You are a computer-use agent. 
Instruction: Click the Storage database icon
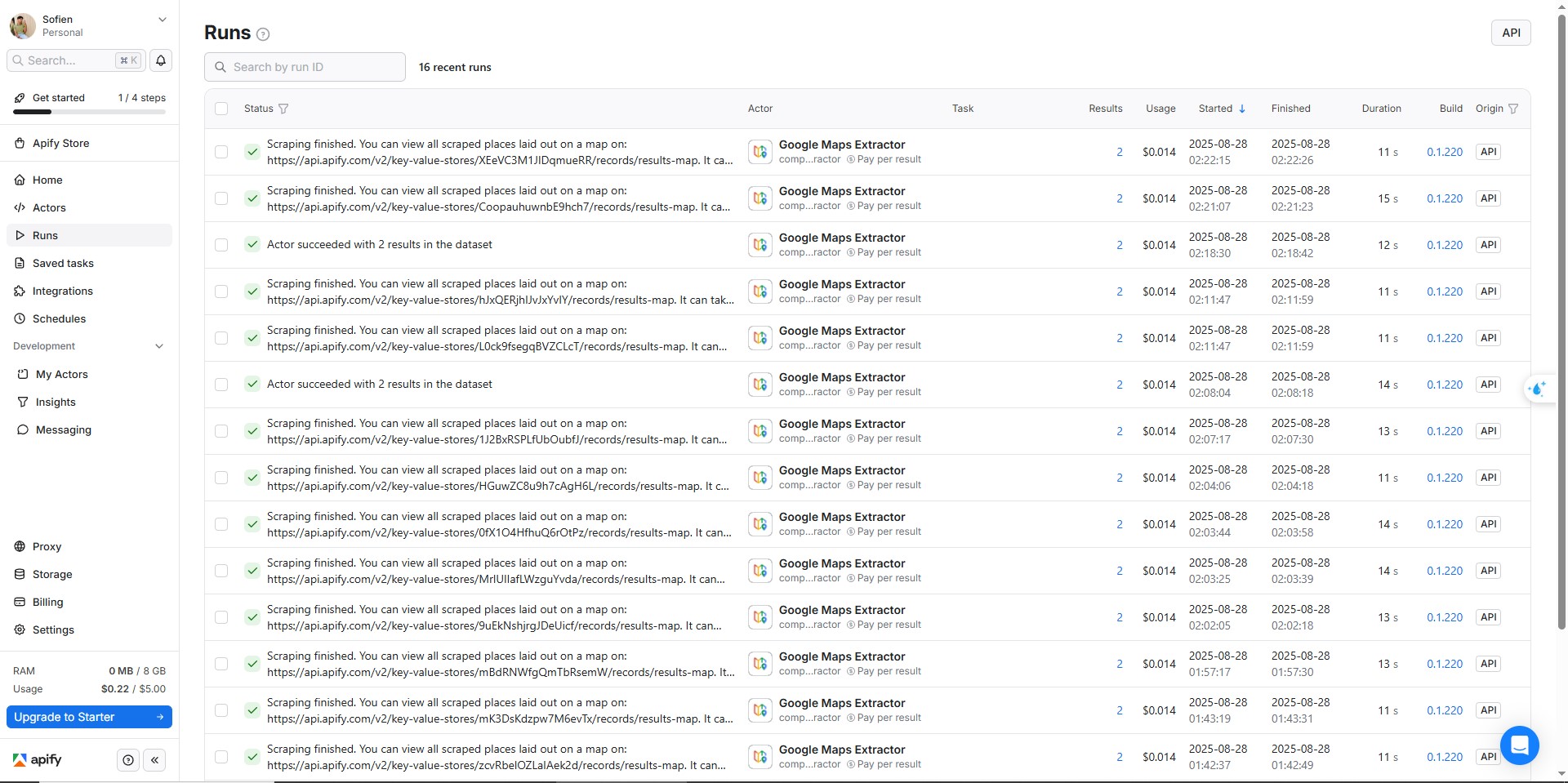point(20,574)
